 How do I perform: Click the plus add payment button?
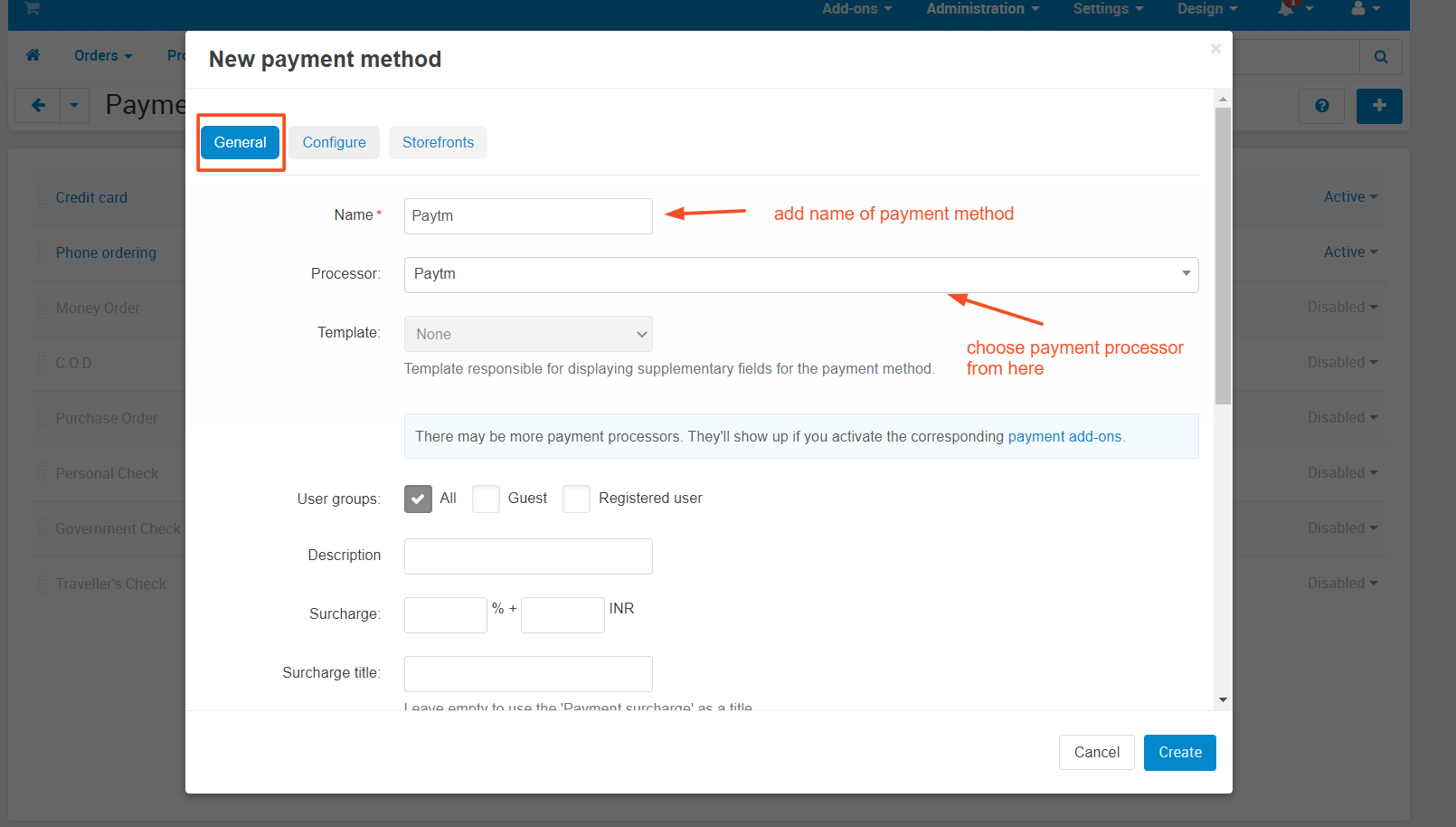1379,106
